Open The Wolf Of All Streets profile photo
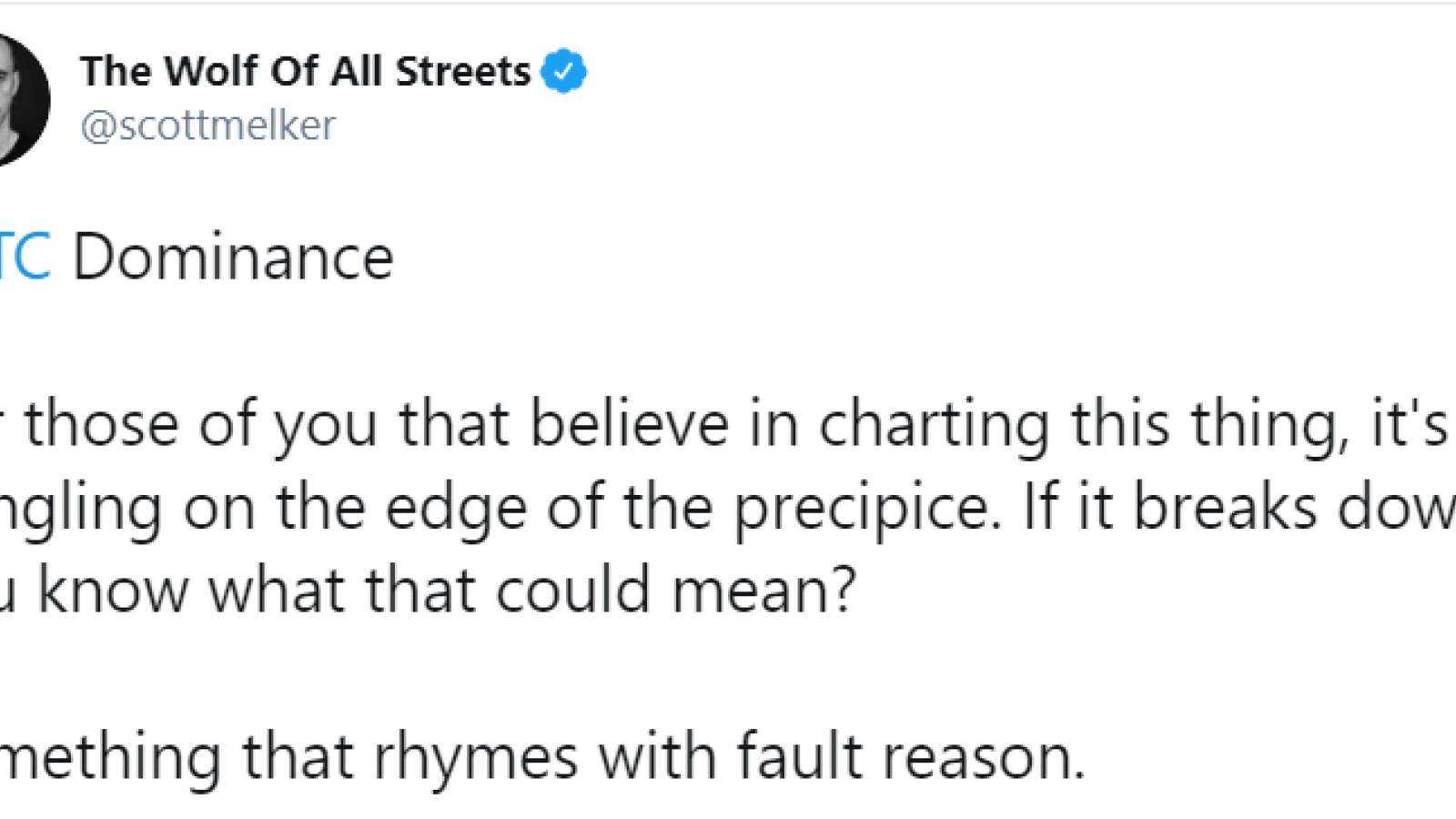The image size is (1456, 819). 22,100
